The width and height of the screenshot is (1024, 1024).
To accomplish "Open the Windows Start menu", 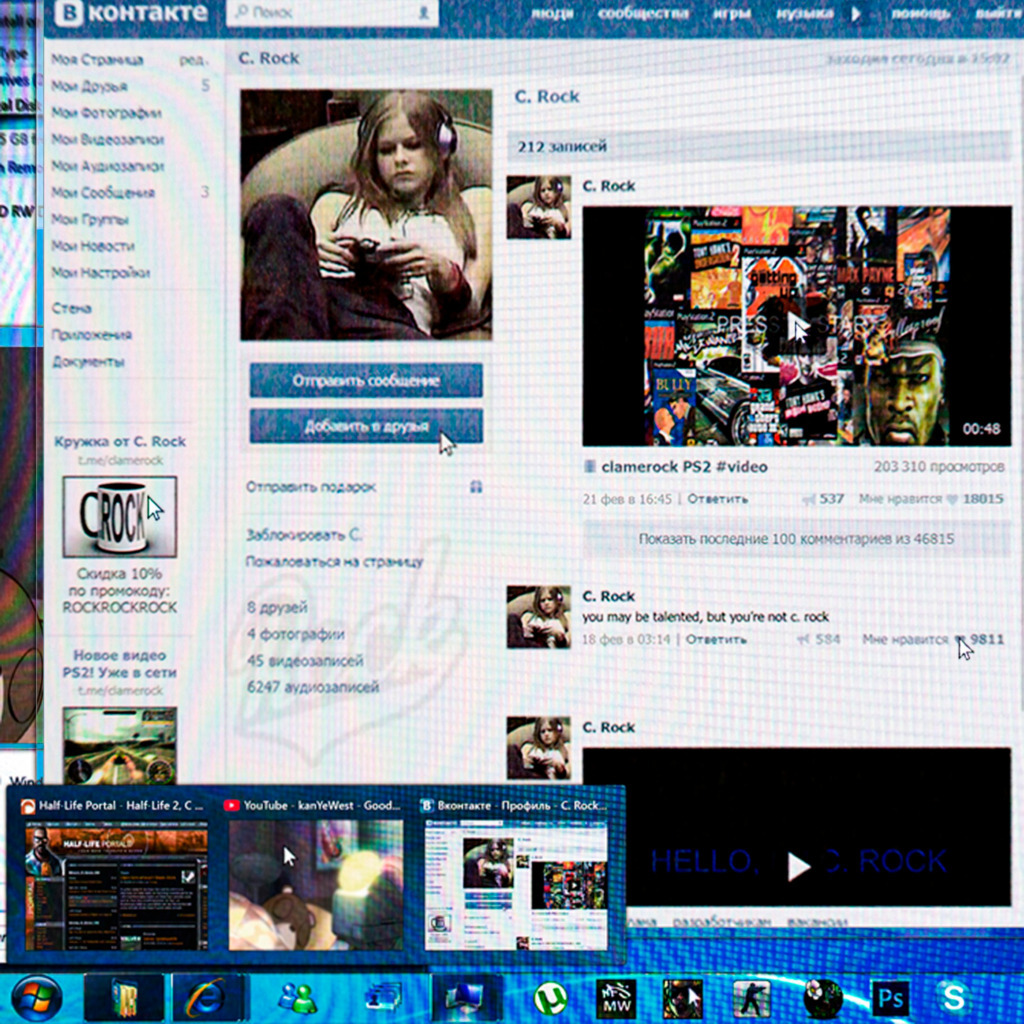I will (x=37, y=997).
